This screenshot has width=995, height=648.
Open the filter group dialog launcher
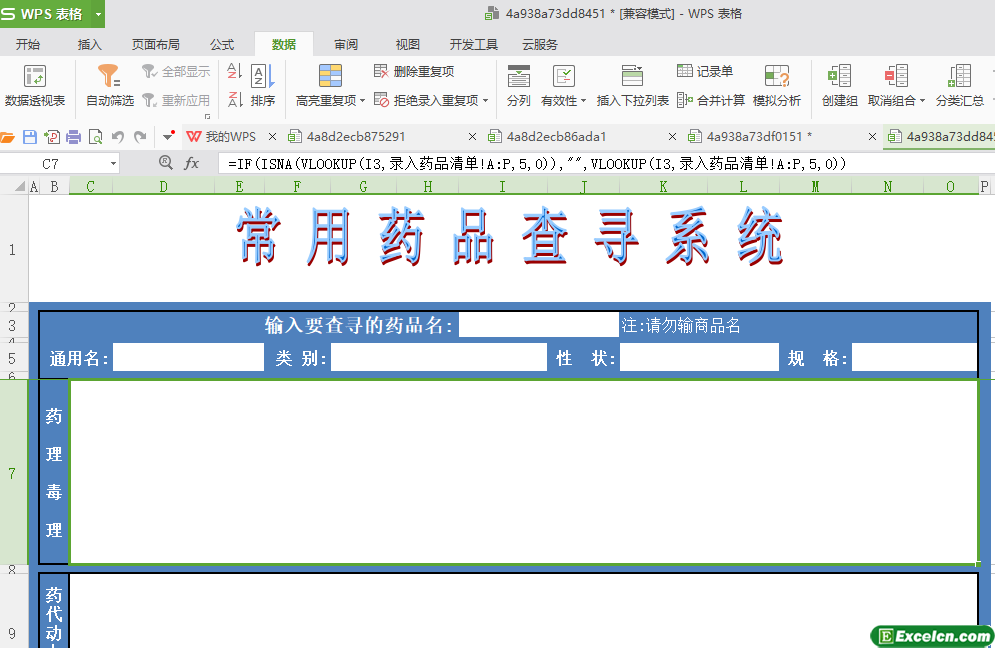pos(208,116)
